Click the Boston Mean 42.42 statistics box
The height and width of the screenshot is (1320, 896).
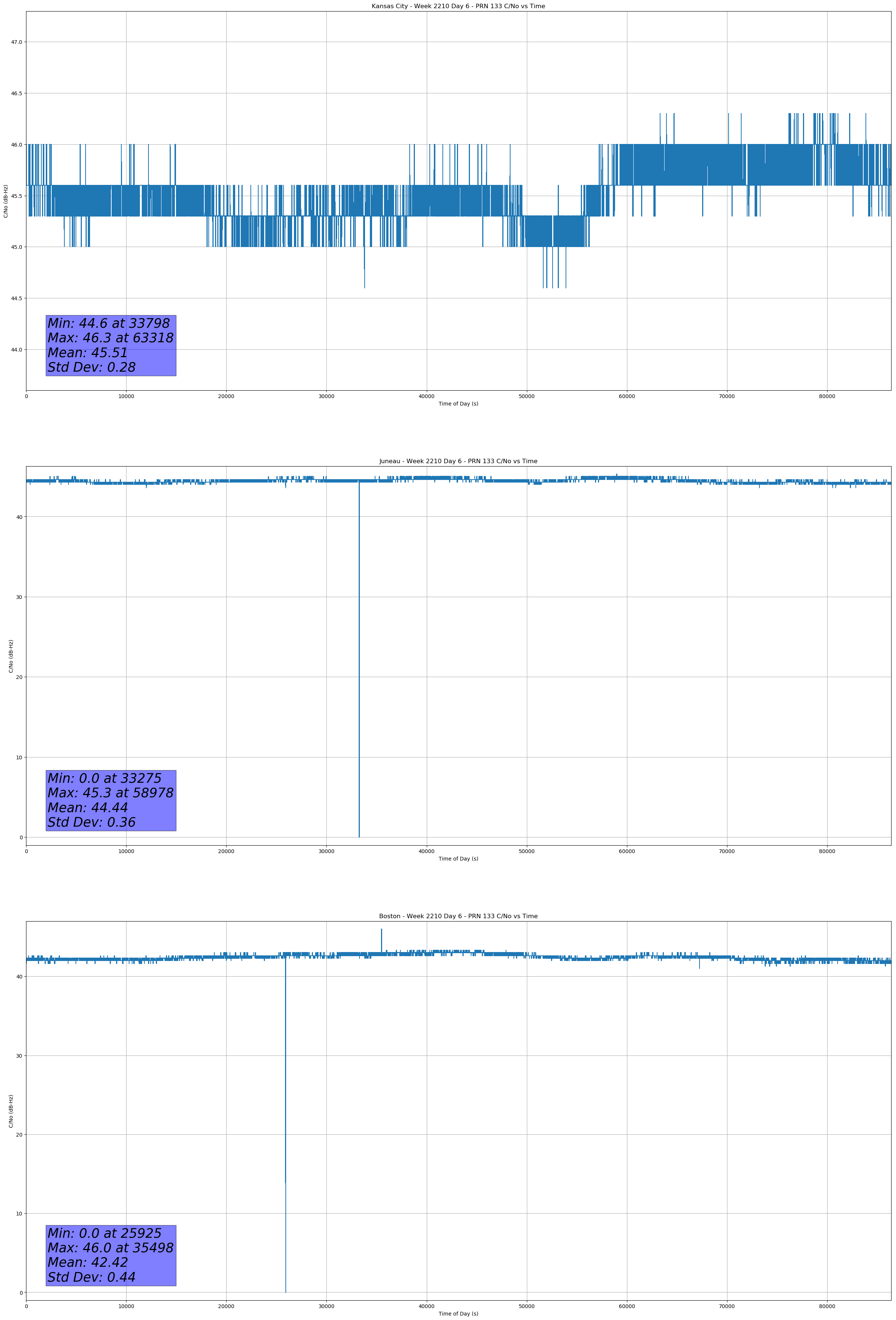[111, 1255]
